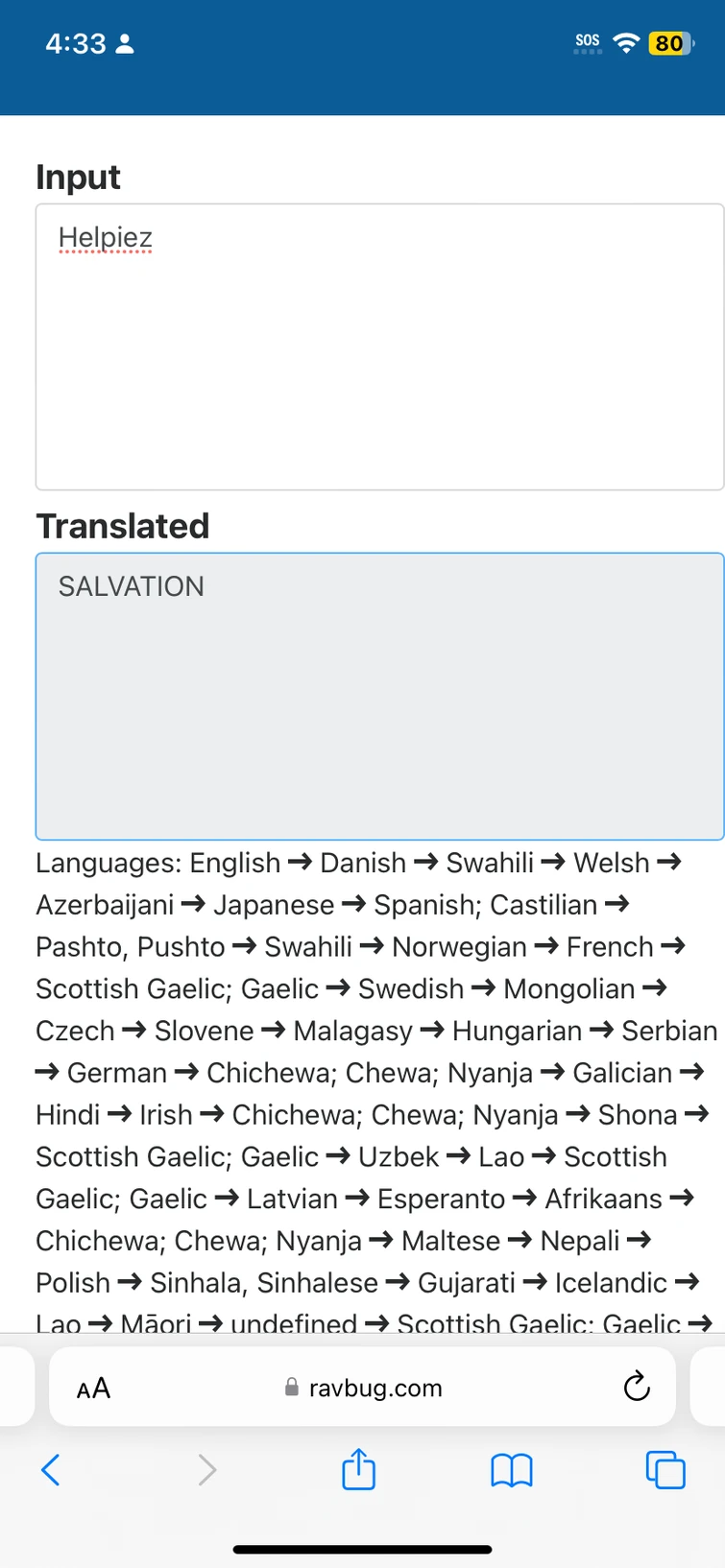The height and width of the screenshot is (1568, 725).
Task: Tap the forward navigation chevron
Action: [x=206, y=1469]
